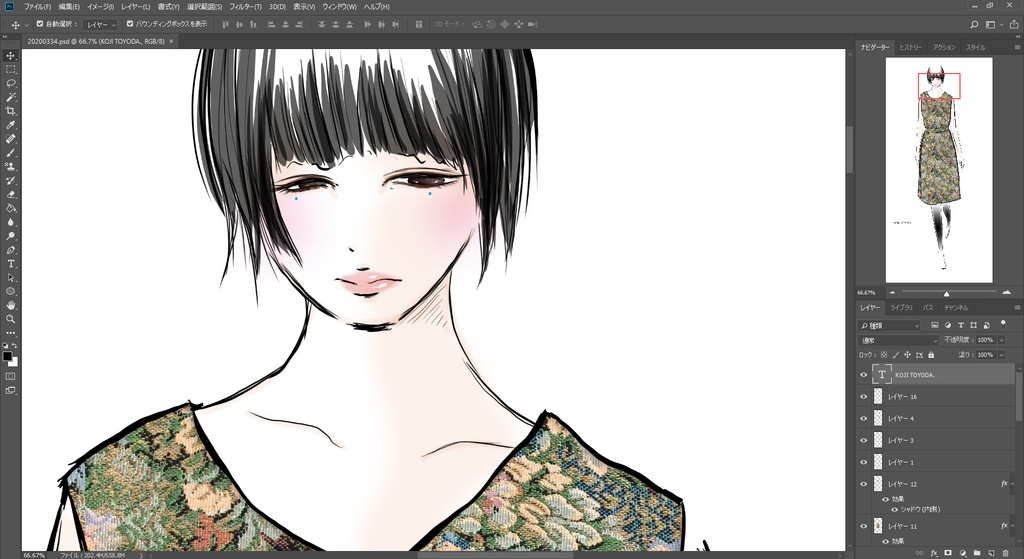1024x559 pixels.
Task: Hide layer レイヤー 1
Action: [x=863, y=462]
